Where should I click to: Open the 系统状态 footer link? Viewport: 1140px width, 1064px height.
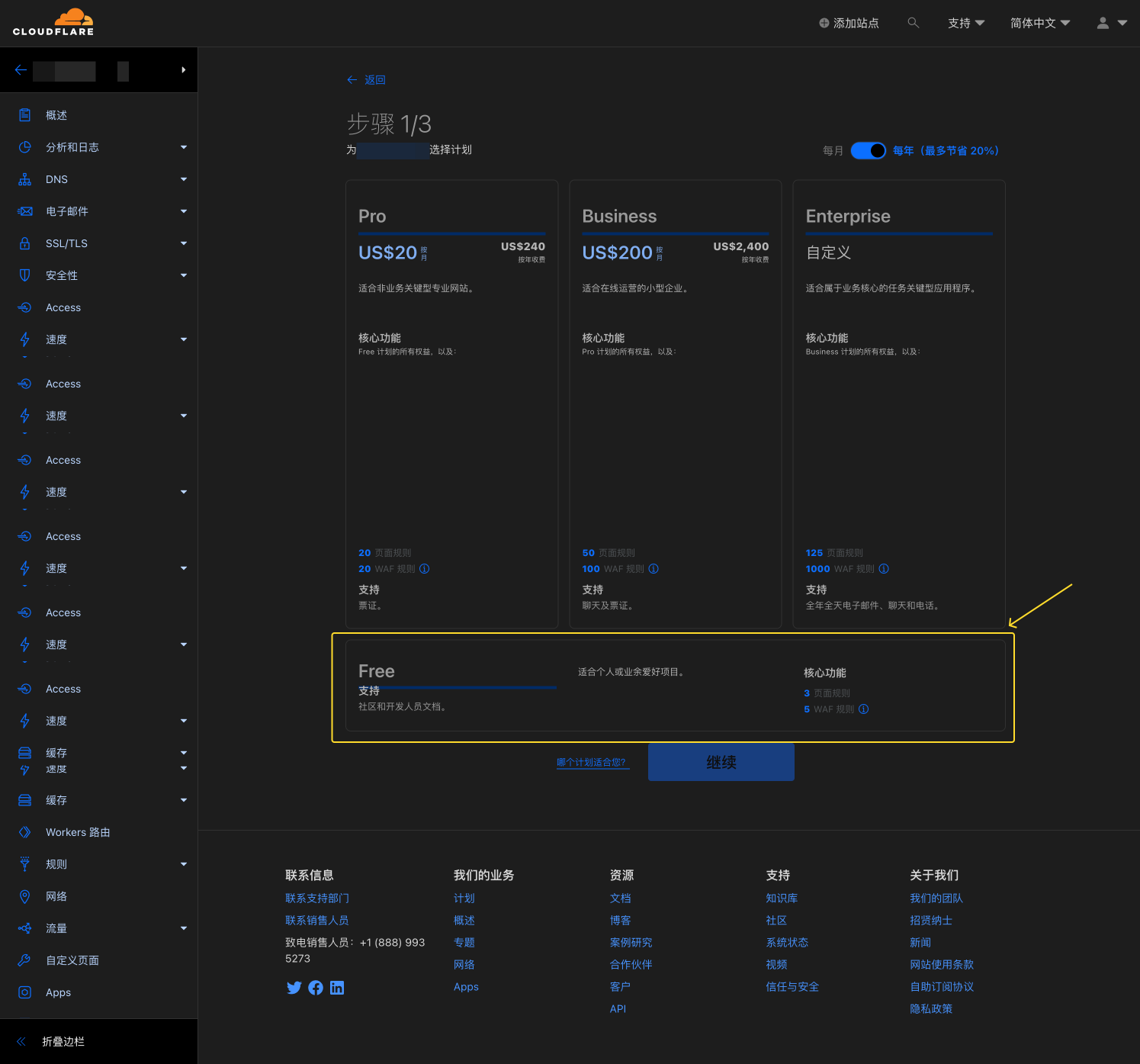point(787,943)
